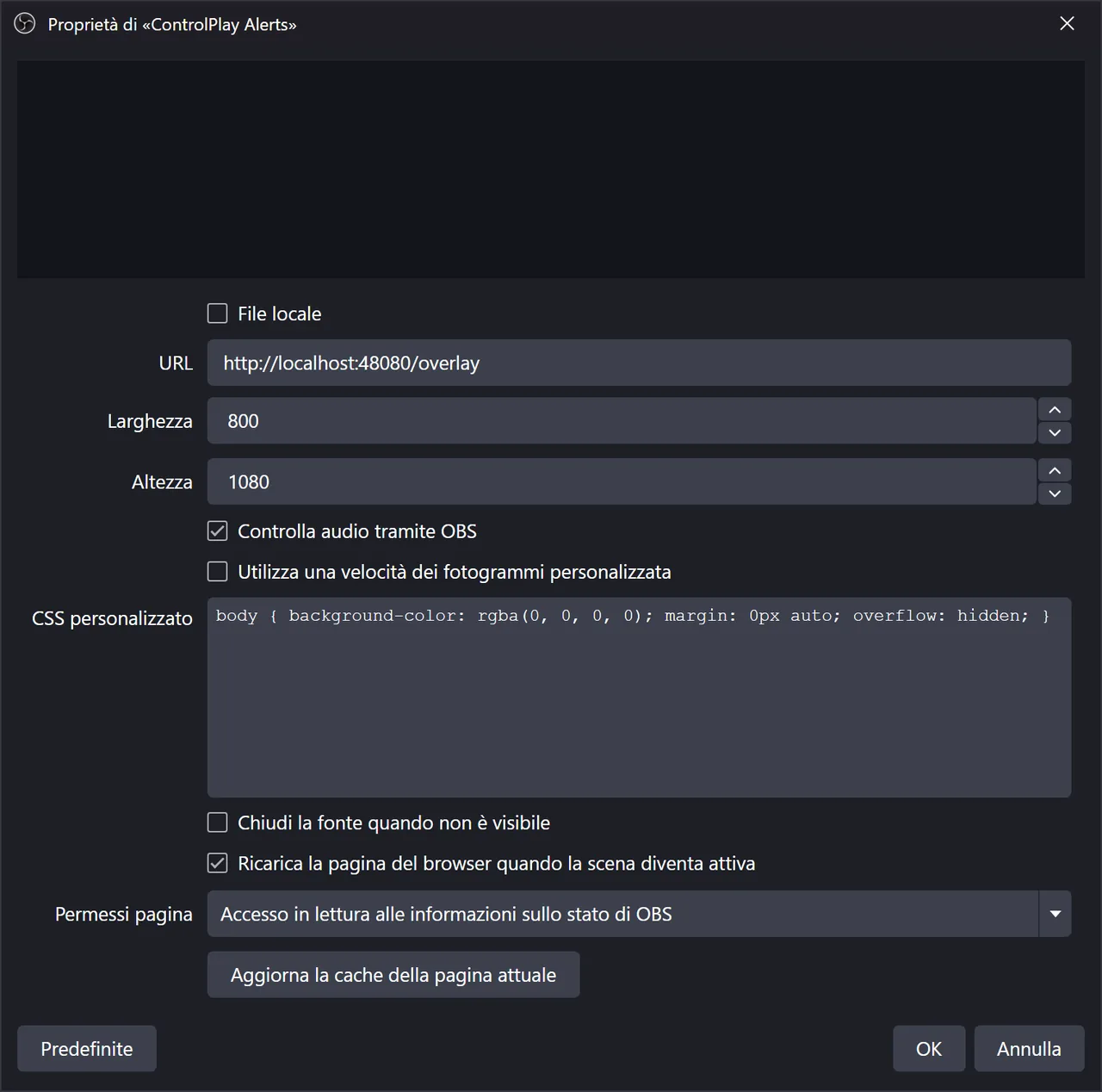Viewport: 1102px width, 1092px height.
Task: Check Chiudi la fonte quando non è visibile
Action: point(218,822)
